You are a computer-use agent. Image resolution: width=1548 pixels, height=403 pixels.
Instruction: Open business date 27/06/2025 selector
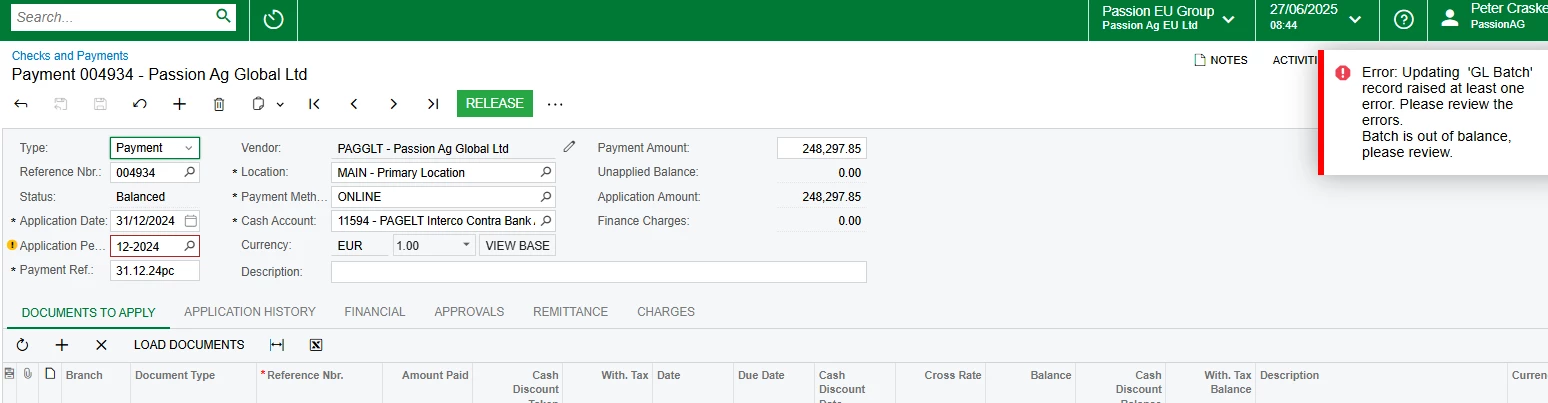(x=1316, y=18)
